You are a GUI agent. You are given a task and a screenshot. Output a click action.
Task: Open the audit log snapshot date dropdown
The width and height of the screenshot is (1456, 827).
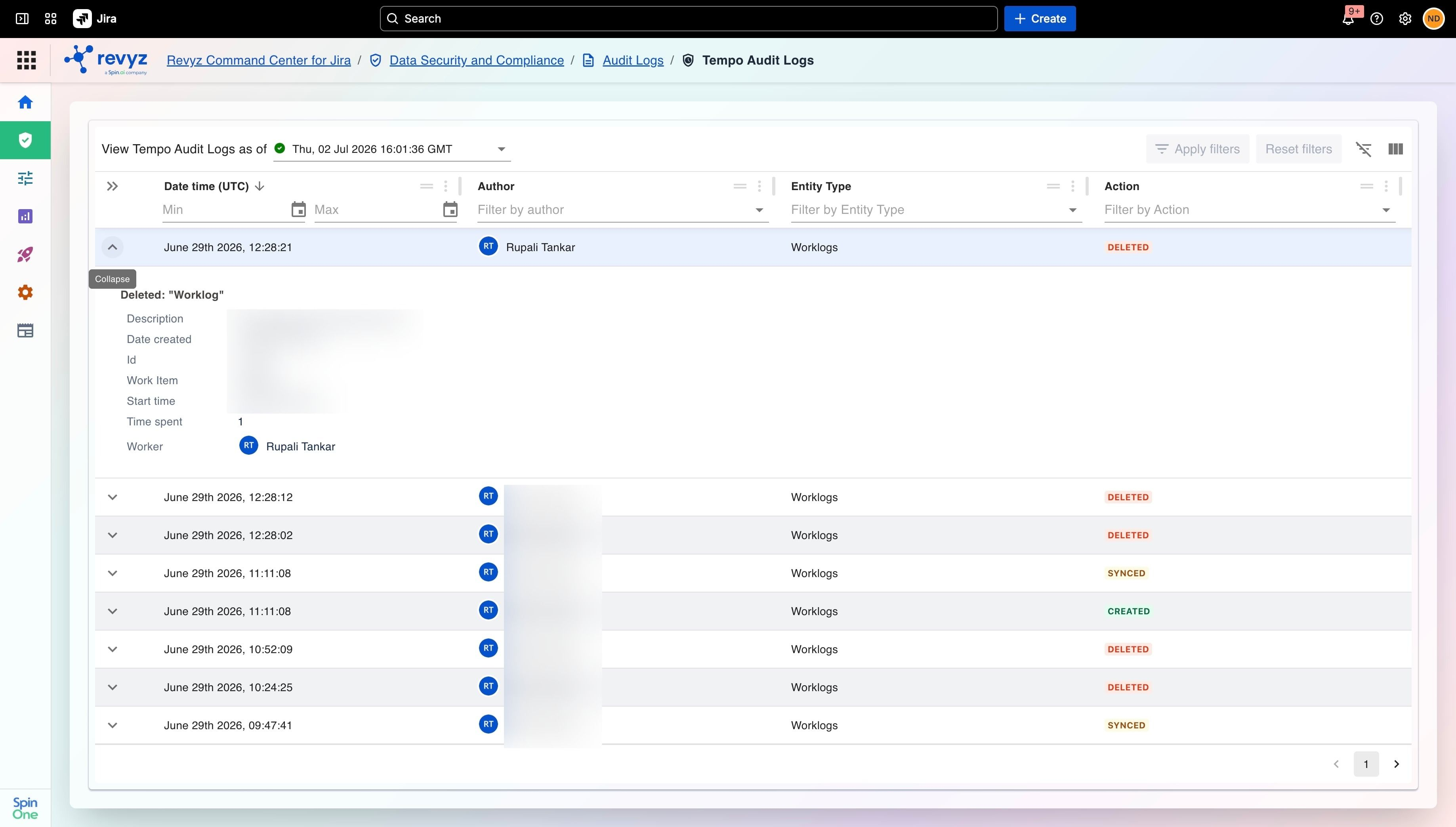[x=392, y=149]
